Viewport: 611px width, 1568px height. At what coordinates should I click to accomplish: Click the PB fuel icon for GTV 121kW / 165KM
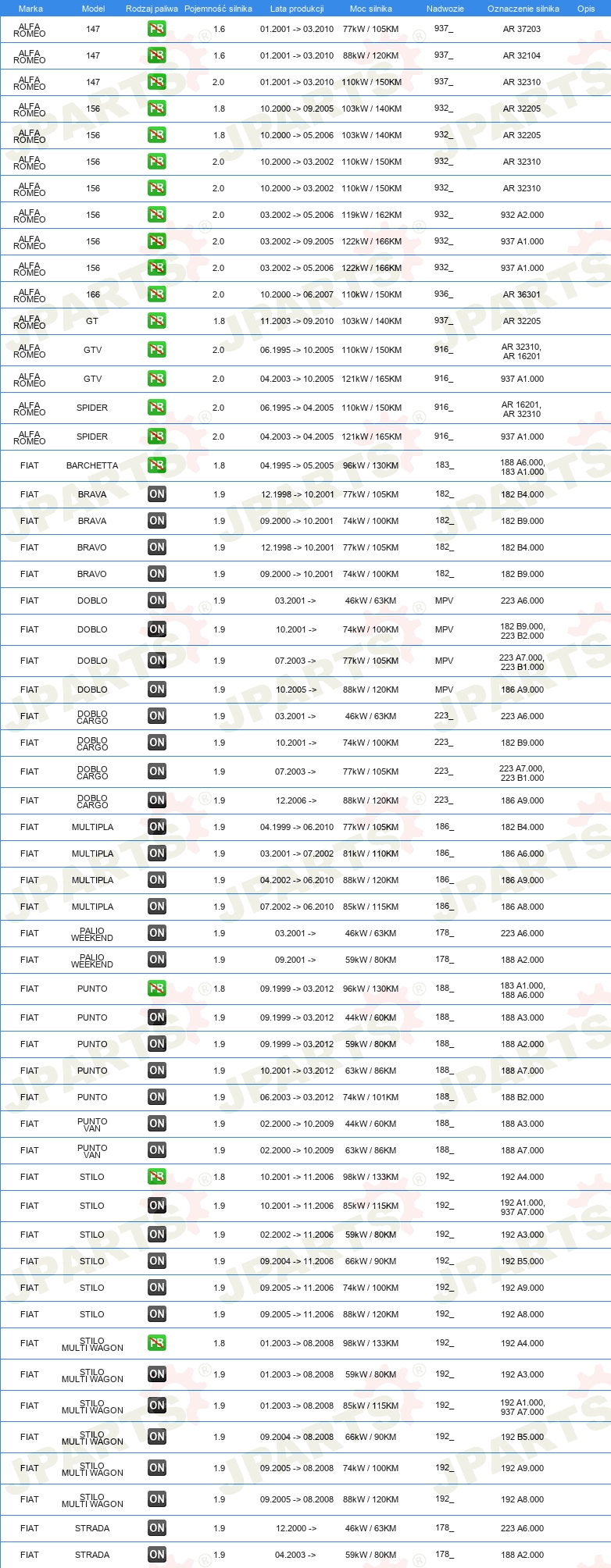coord(156,379)
